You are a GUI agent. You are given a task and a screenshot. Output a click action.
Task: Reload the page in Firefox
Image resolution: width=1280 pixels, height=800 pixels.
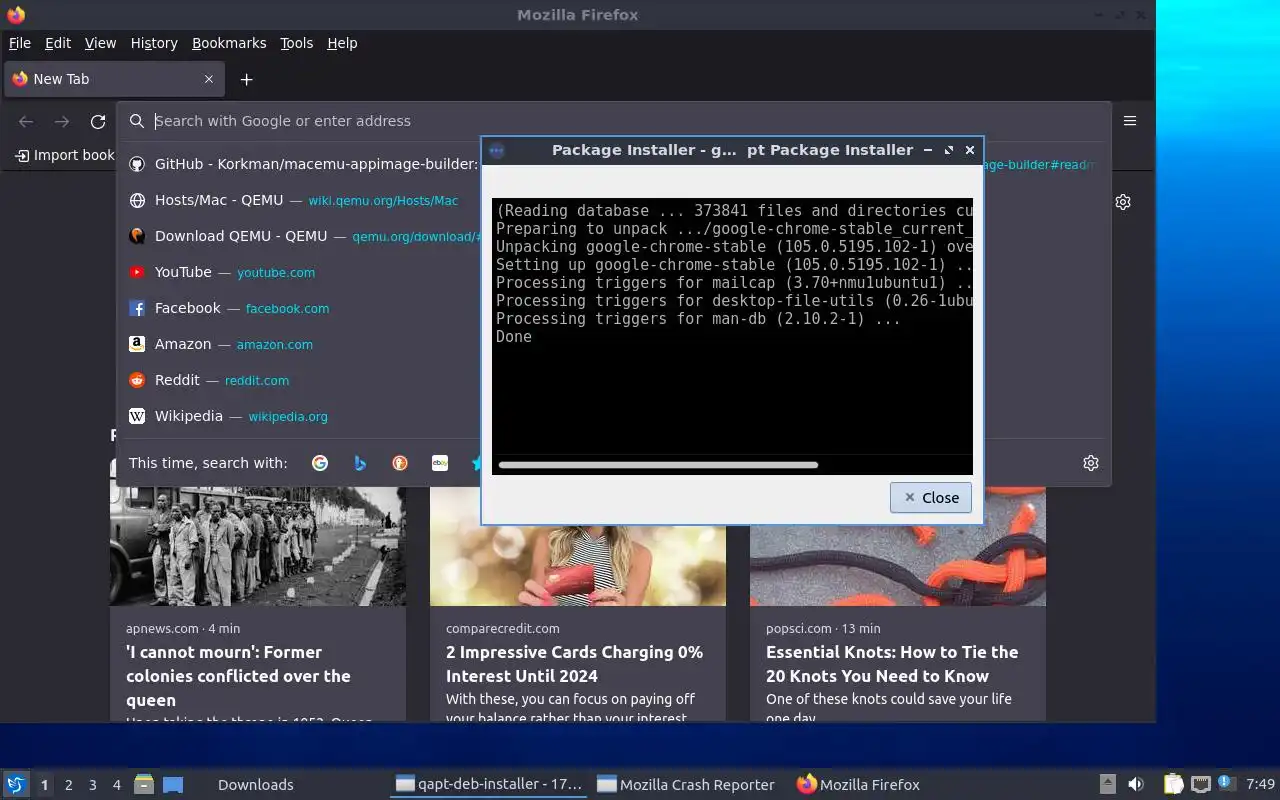[98, 121]
